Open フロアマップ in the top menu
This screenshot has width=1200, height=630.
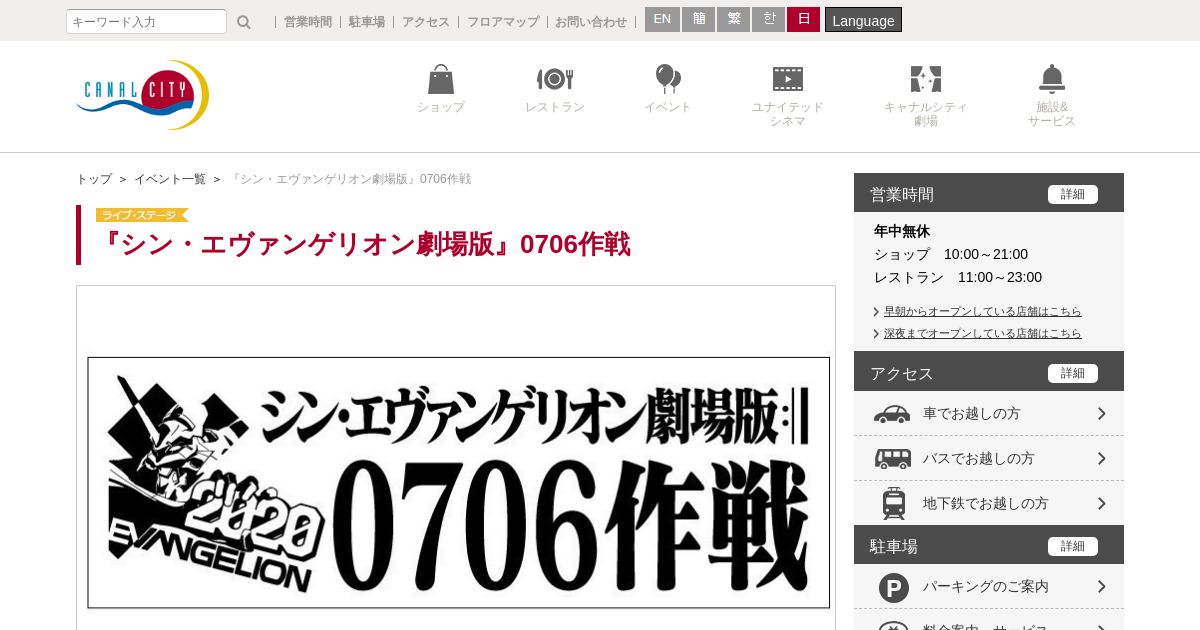coord(503,22)
